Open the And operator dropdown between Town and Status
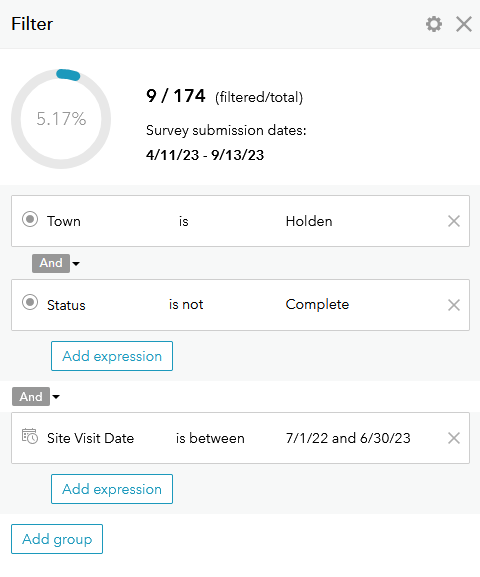480x577 pixels. [76, 263]
